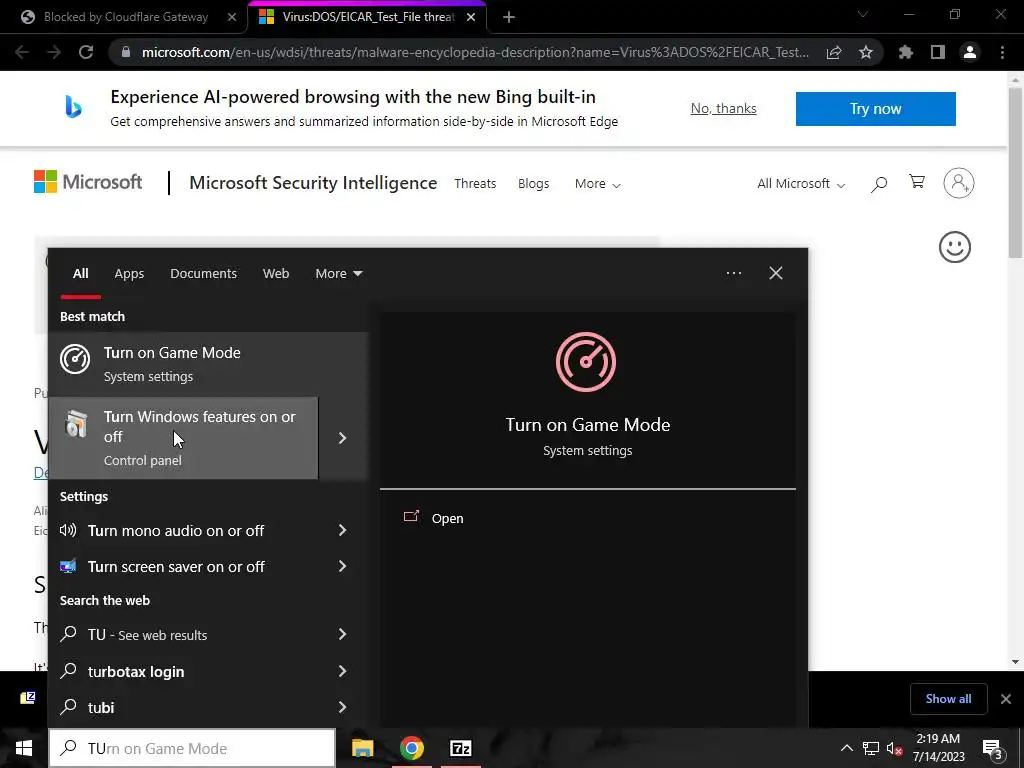
Task: Click the large pink Game Mode icon
Action: (586, 362)
